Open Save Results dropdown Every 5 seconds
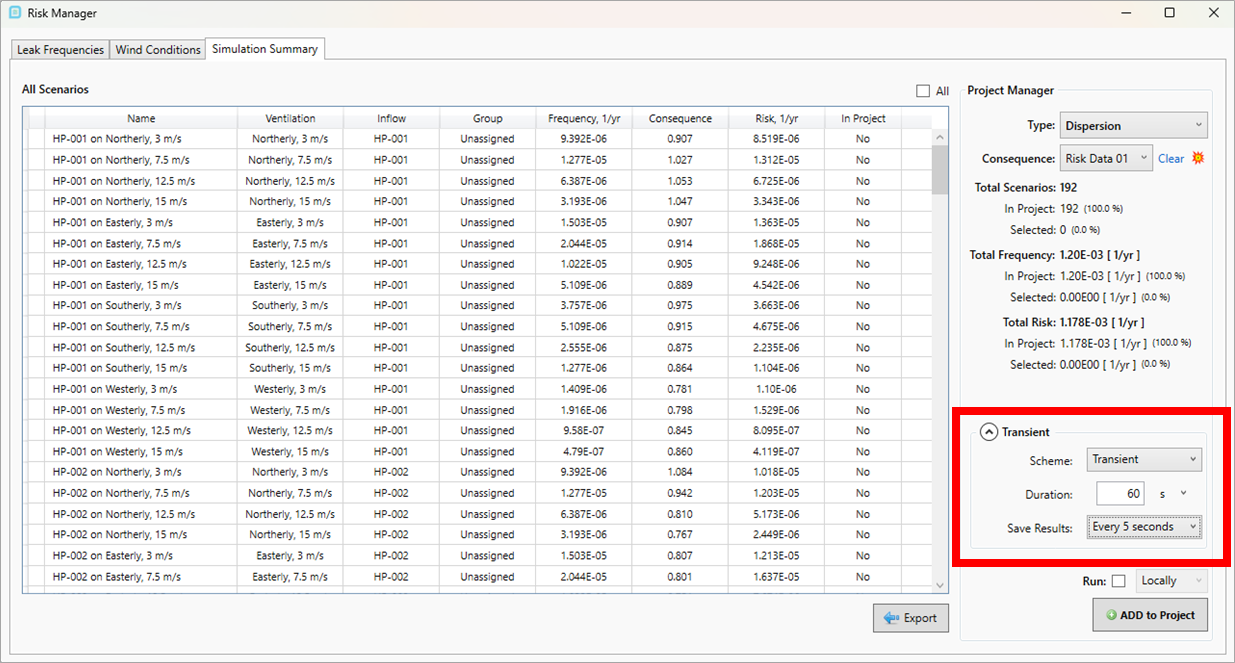 click(x=1144, y=527)
